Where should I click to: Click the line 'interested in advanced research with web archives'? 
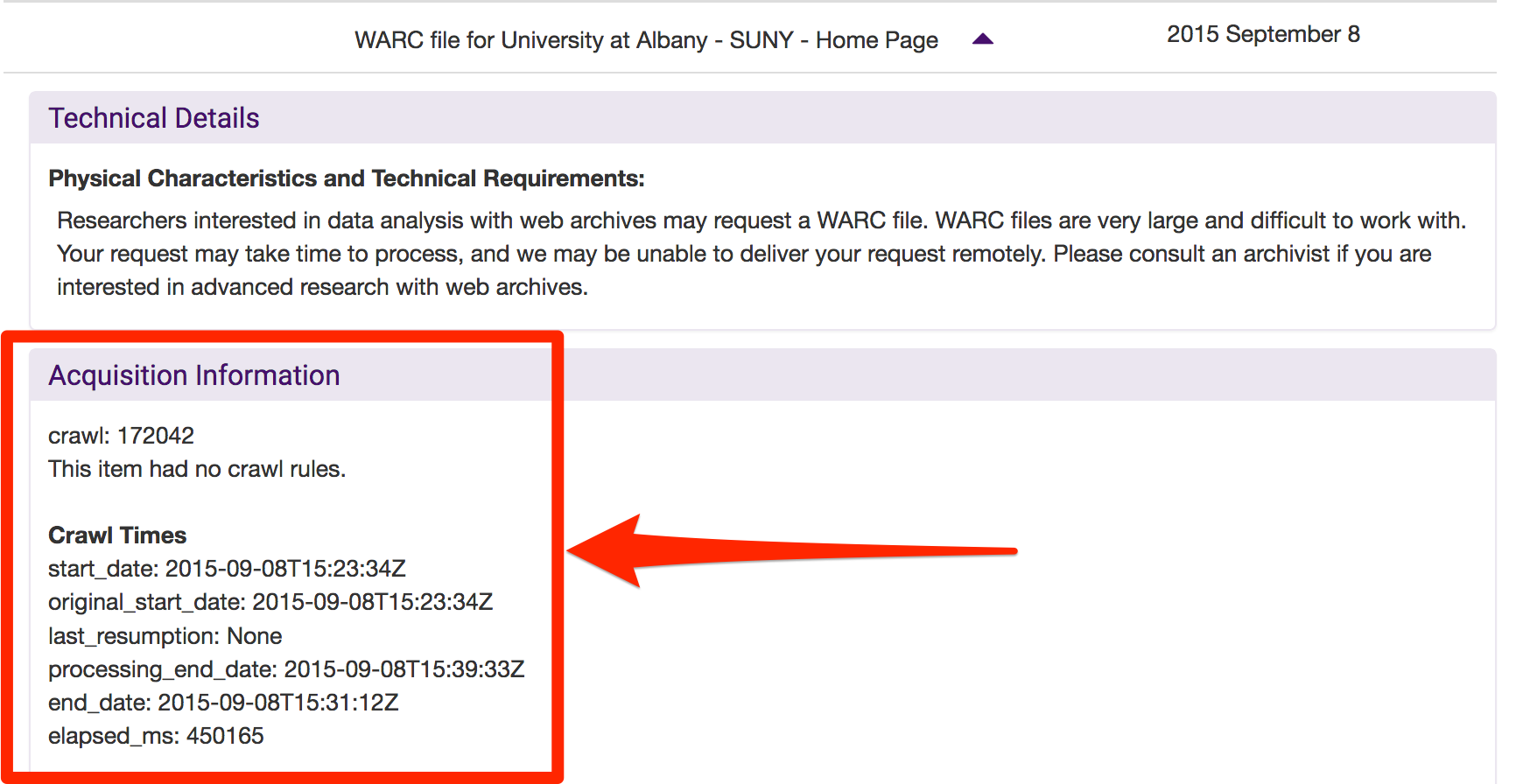coord(322,287)
